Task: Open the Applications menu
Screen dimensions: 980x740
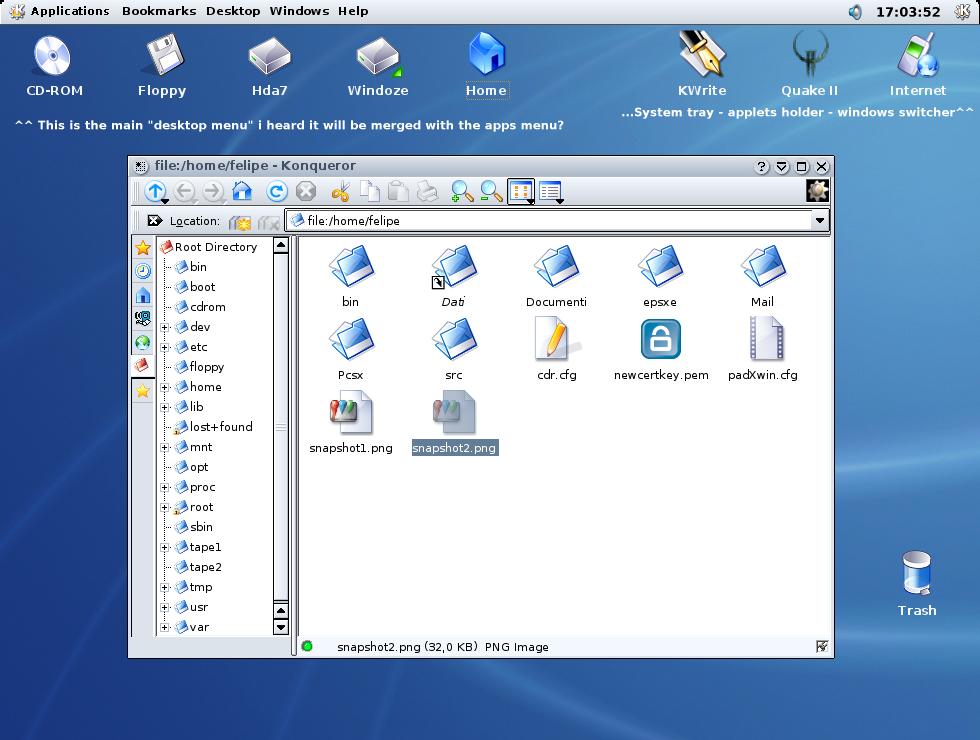Action: pyautogui.click(x=69, y=11)
